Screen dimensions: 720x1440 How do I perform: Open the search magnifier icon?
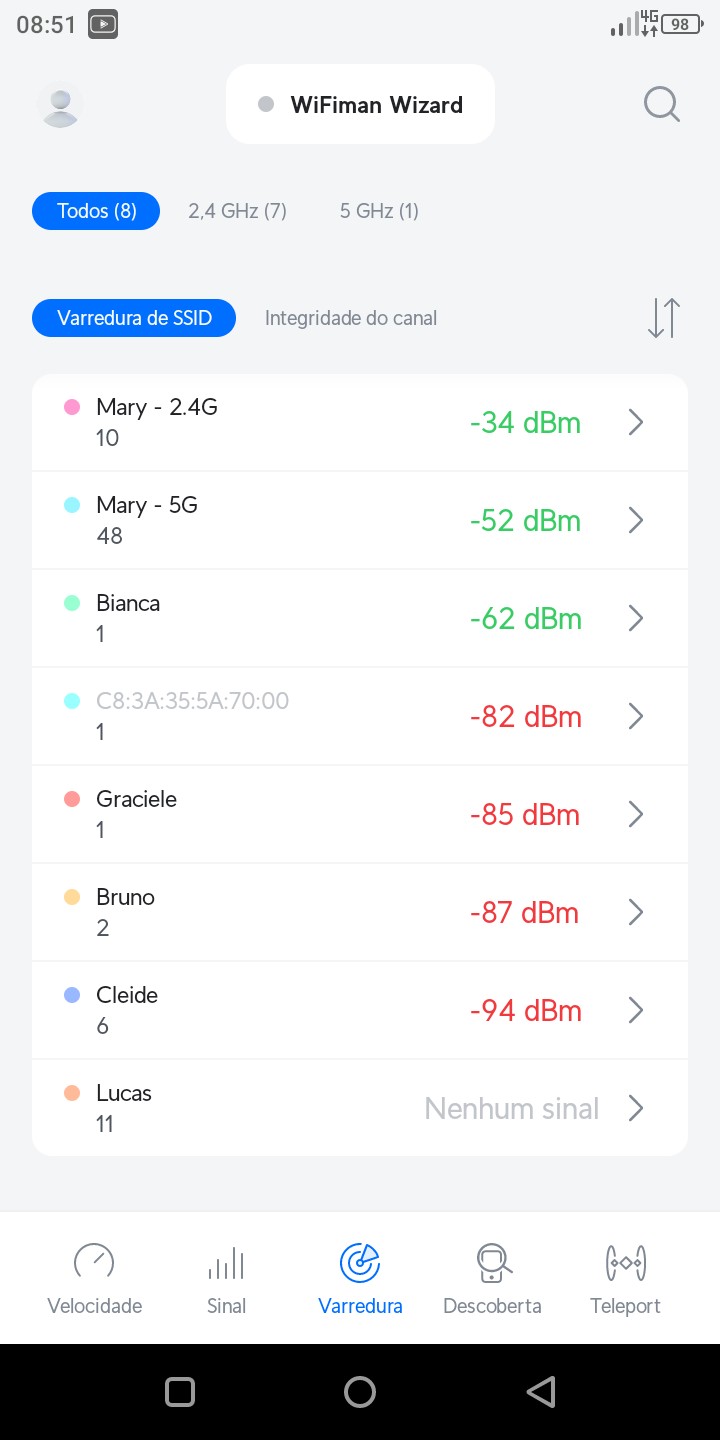pyautogui.click(x=661, y=104)
